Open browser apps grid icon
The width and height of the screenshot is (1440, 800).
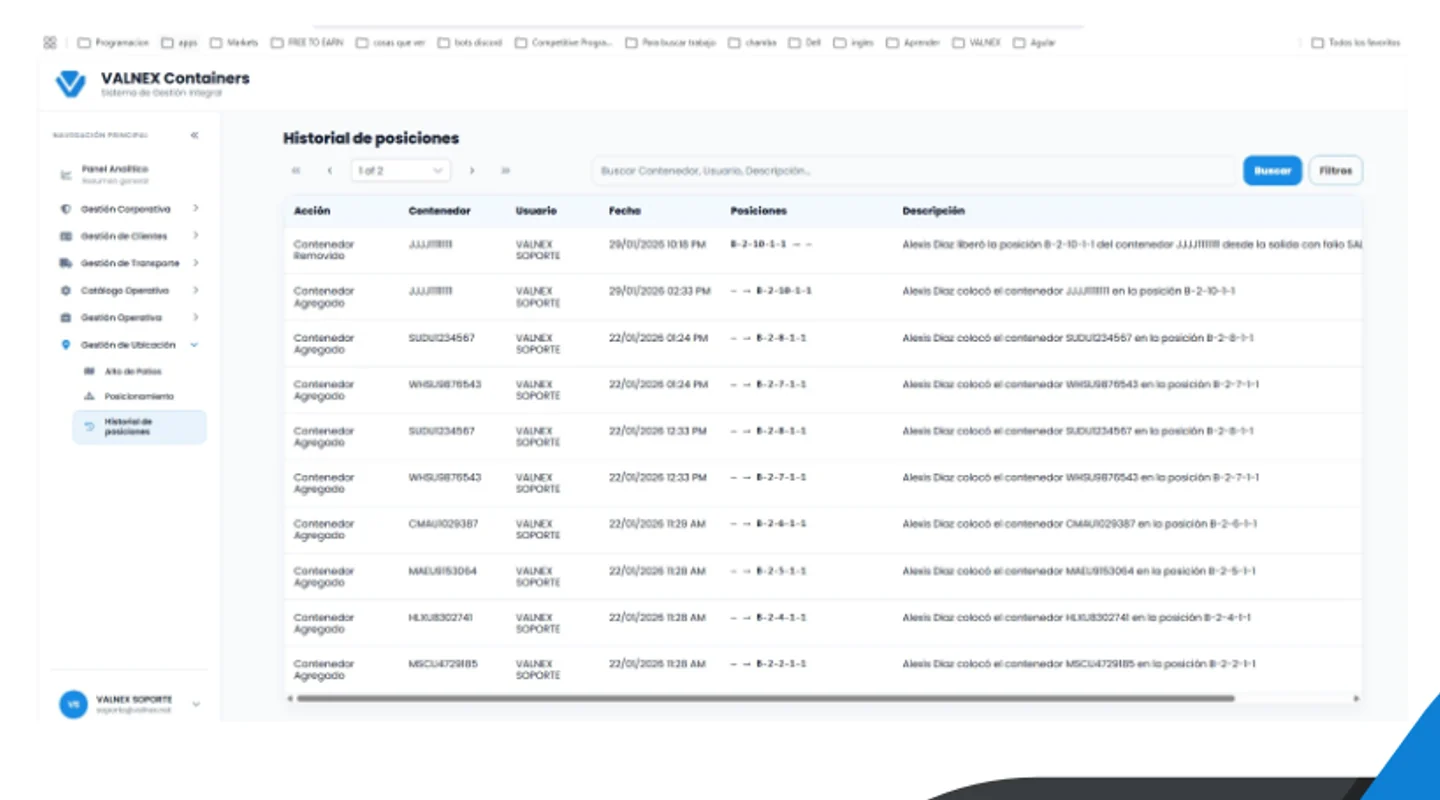tap(50, 43)
